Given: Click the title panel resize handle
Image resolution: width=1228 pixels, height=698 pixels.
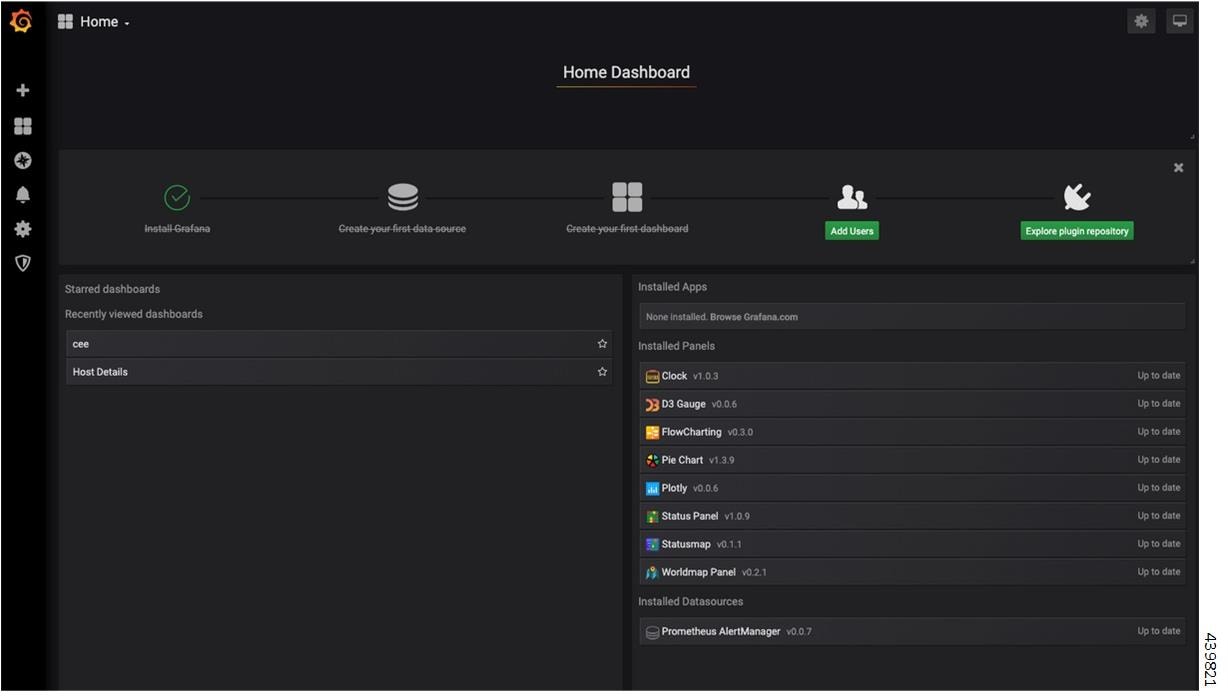Looking at the screenshot, I should pos(1191,135).
